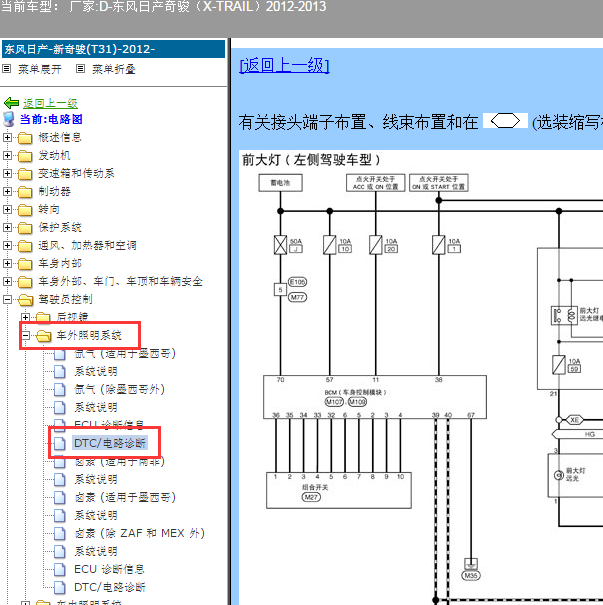Image resolution: width=603 pixels, height=605 pixels.
Task: Click document icon for 卤素 (除 ZAF 和 MEX 外)
Action: pos(60,534)
